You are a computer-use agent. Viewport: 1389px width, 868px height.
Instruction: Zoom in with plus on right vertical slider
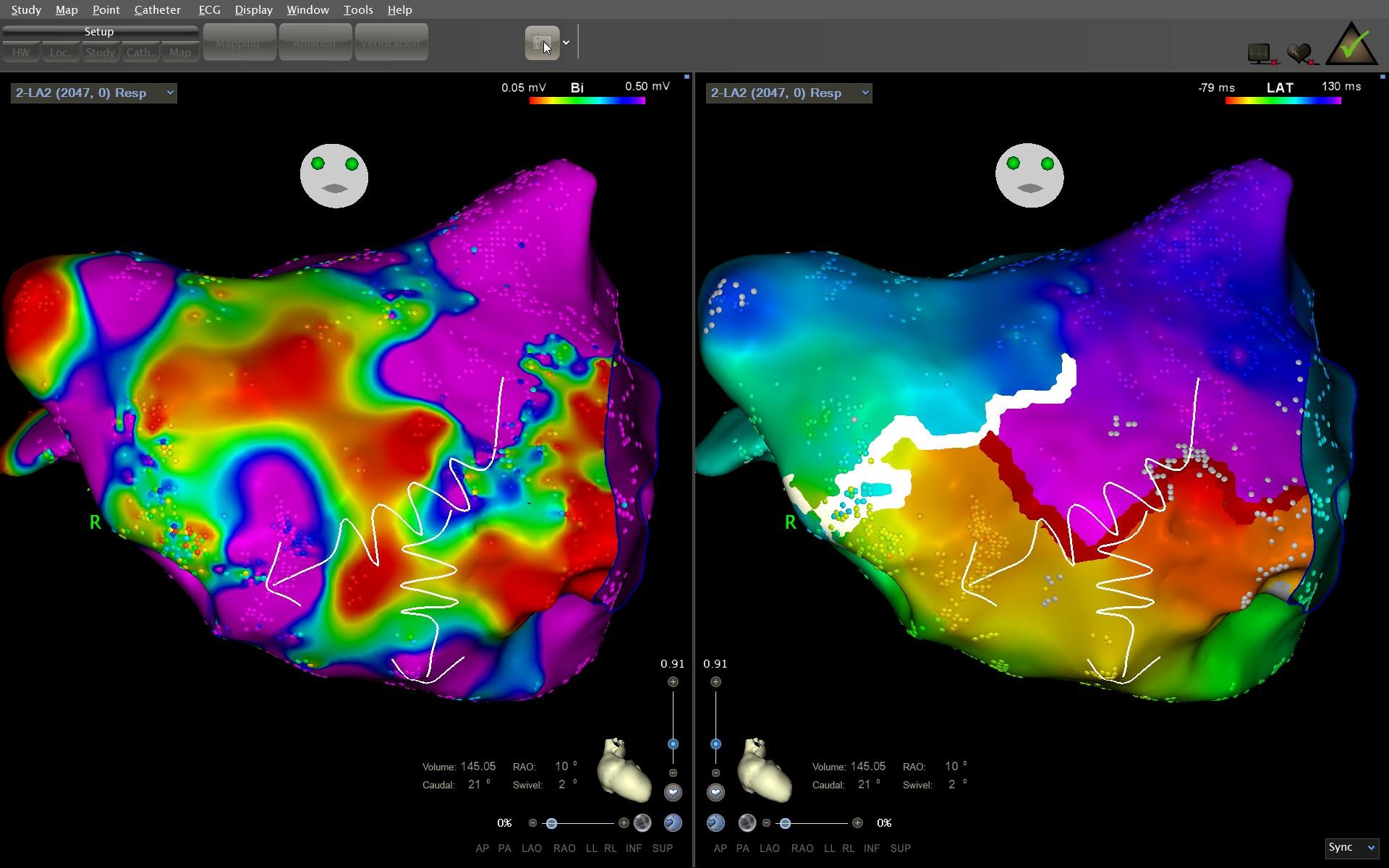pyautogui.click(x=715, y=681)
